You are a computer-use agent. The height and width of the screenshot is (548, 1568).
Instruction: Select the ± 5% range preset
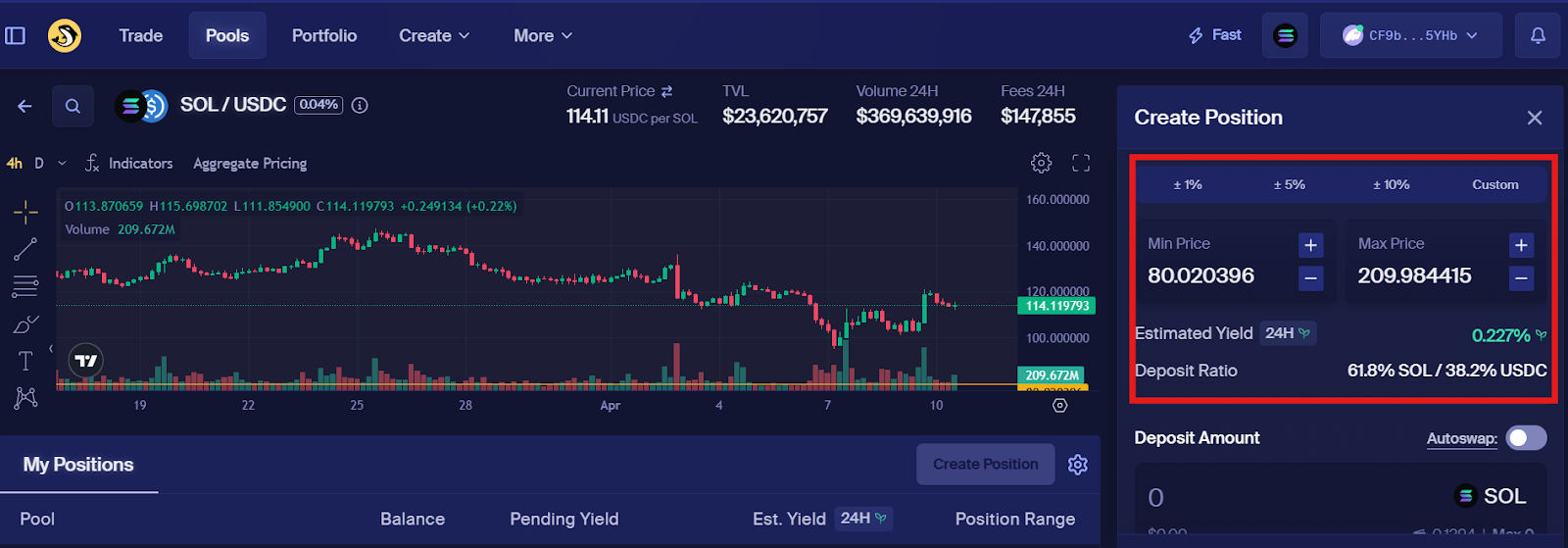pyautogui.click(x=1289, y=184)
